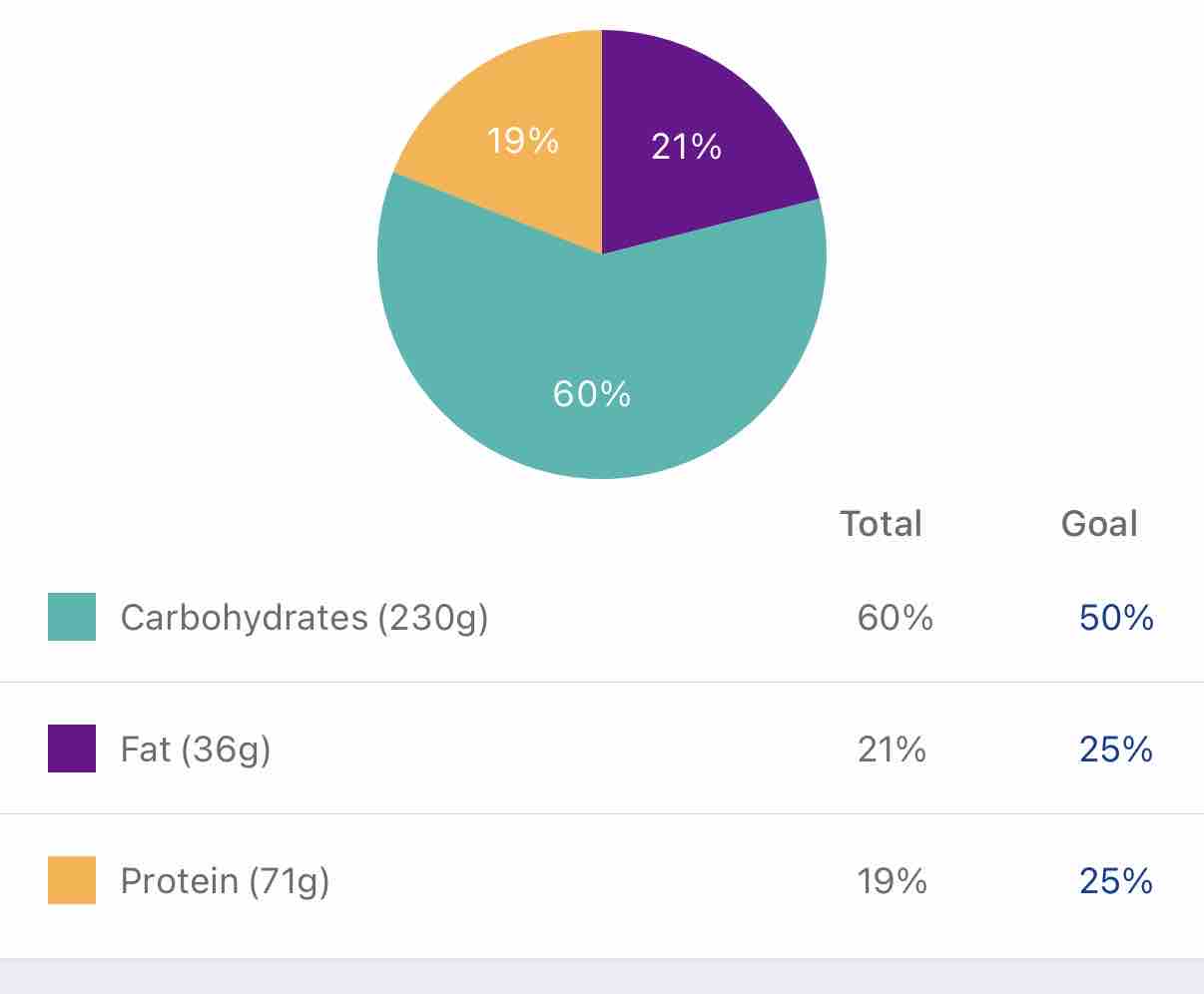Click the Carbohydrates total value 60%

coord(895,618)
